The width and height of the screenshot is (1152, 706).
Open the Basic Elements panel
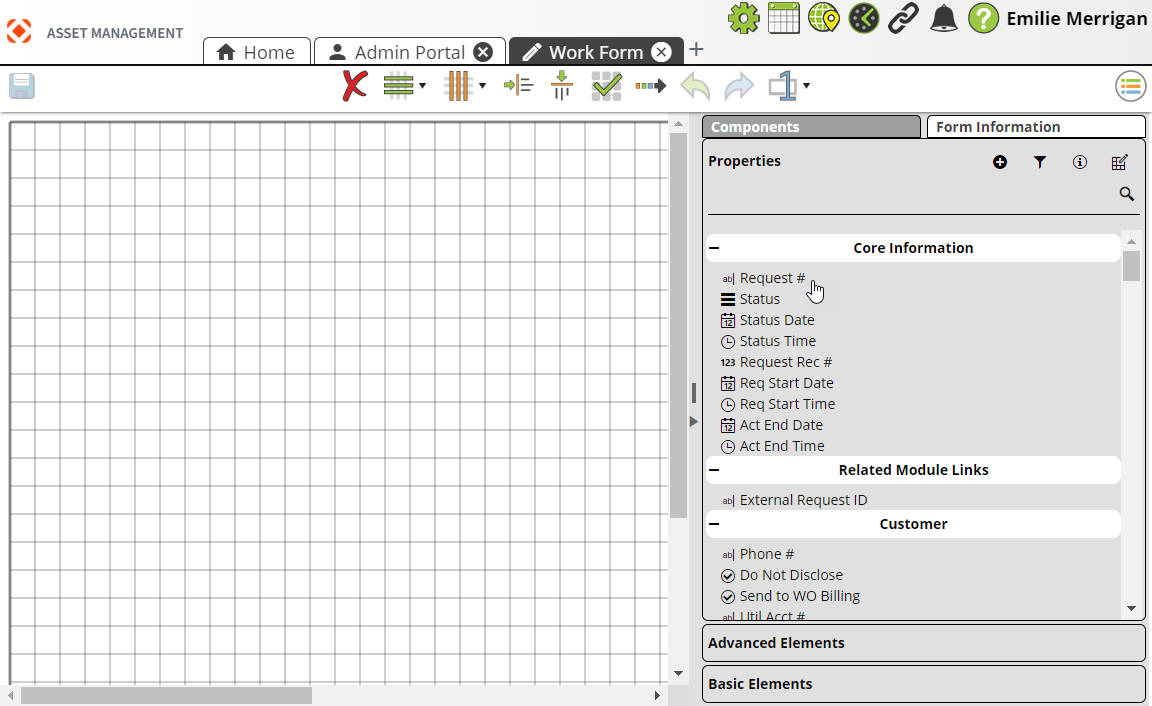pyautogui.click(x=923, y=684)
